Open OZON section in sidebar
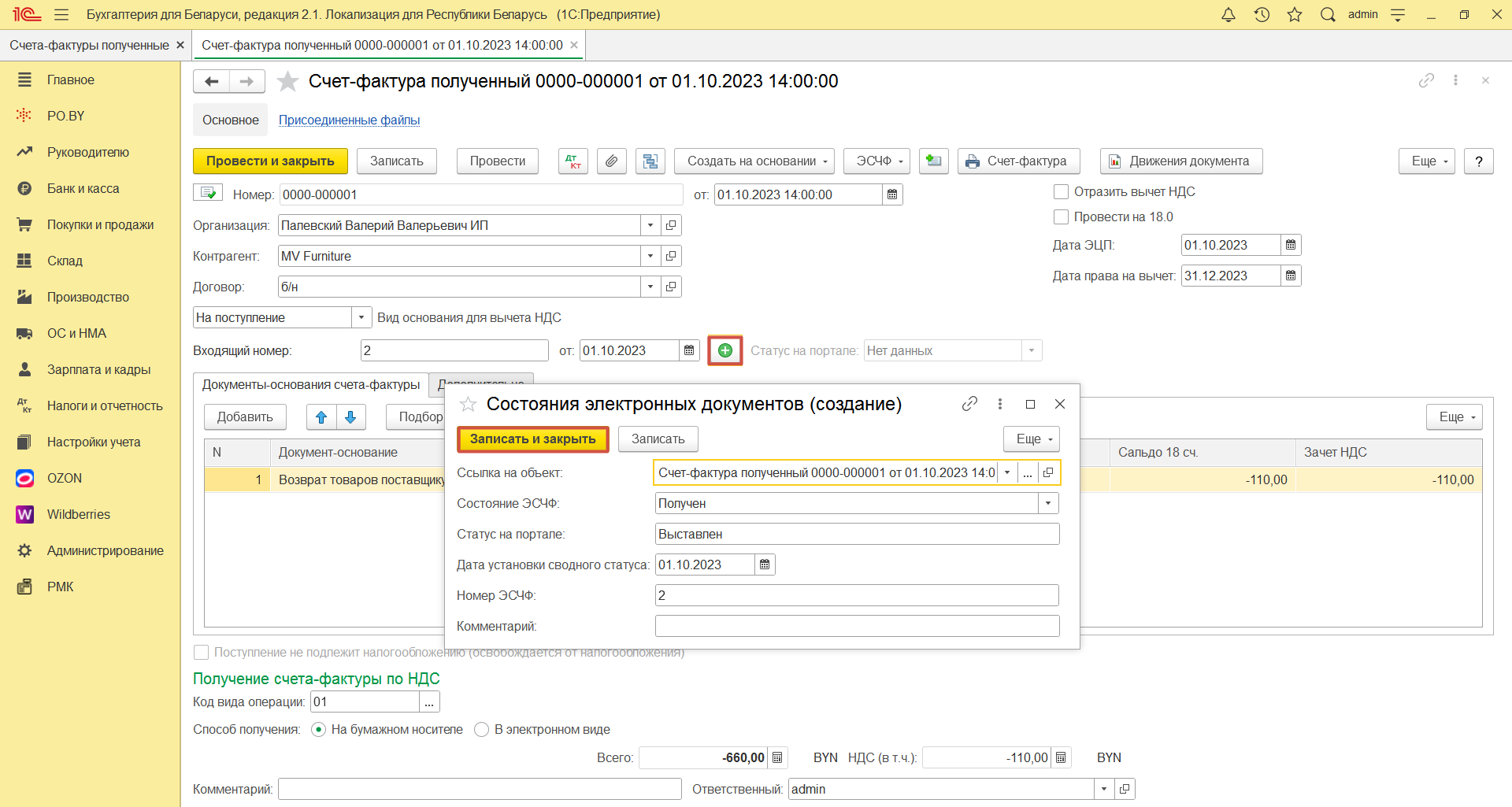The width and height of the screenshot is (1512, 807). (x=64, y=478)
